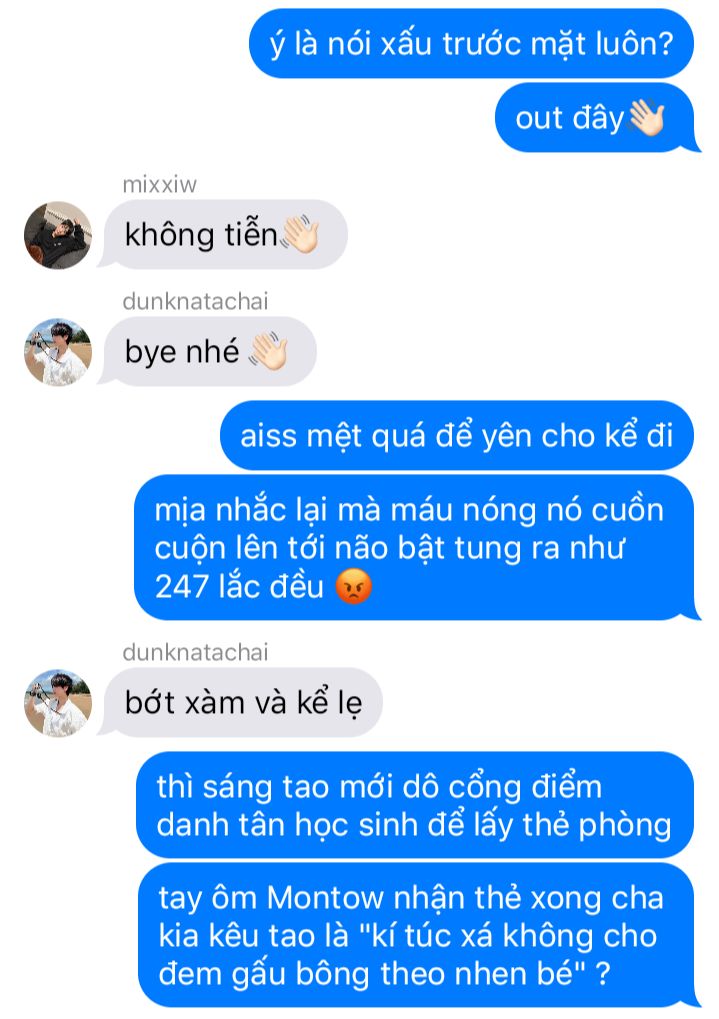719x1019 pixels.
Task: Tap the 'out đây' message bubble
Action: tap(595, 118)
